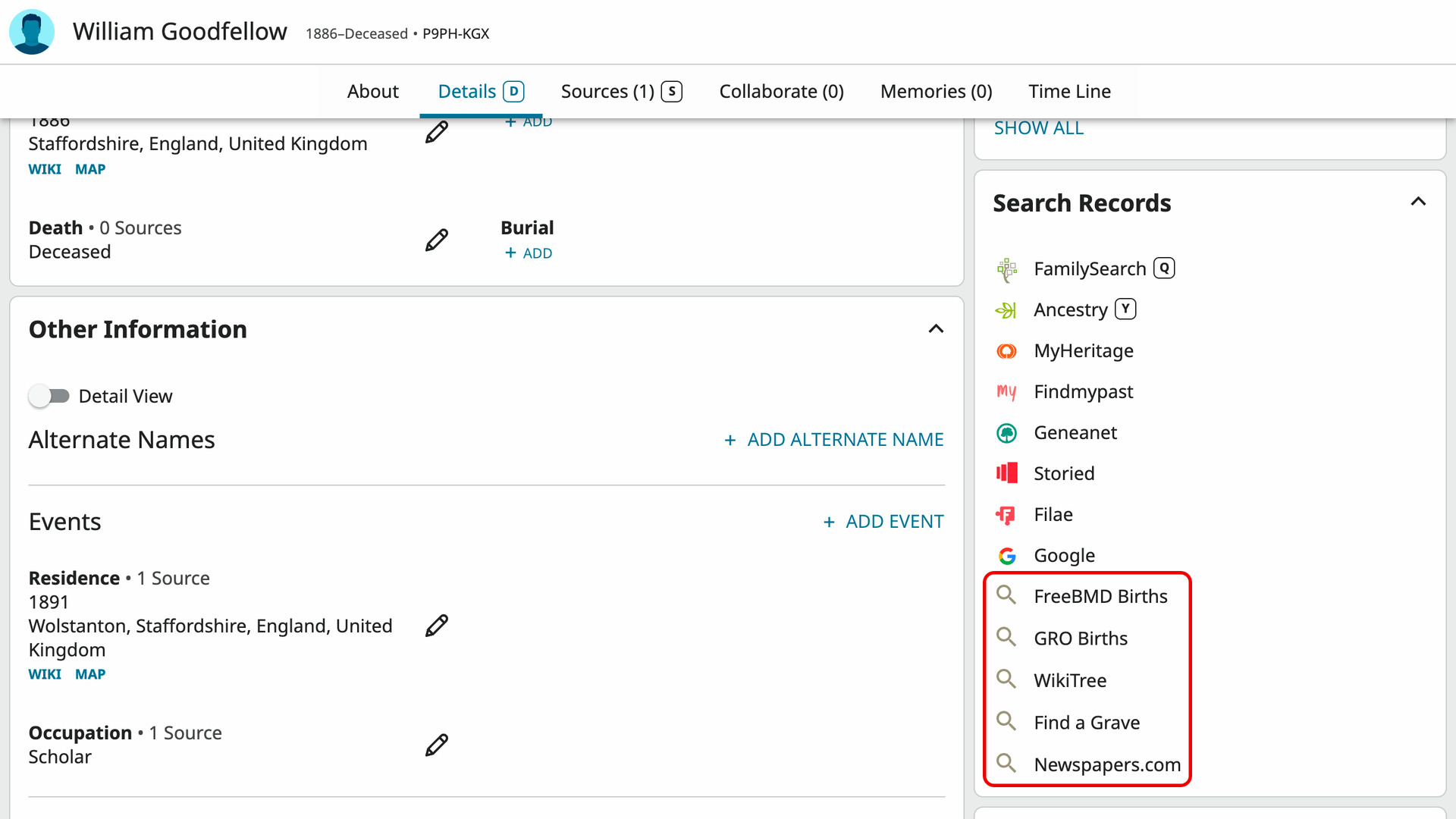Click magnifier icon beside Newspapers.com
This screenshot has height=819, width=1456.
[x=1006, y=763]
